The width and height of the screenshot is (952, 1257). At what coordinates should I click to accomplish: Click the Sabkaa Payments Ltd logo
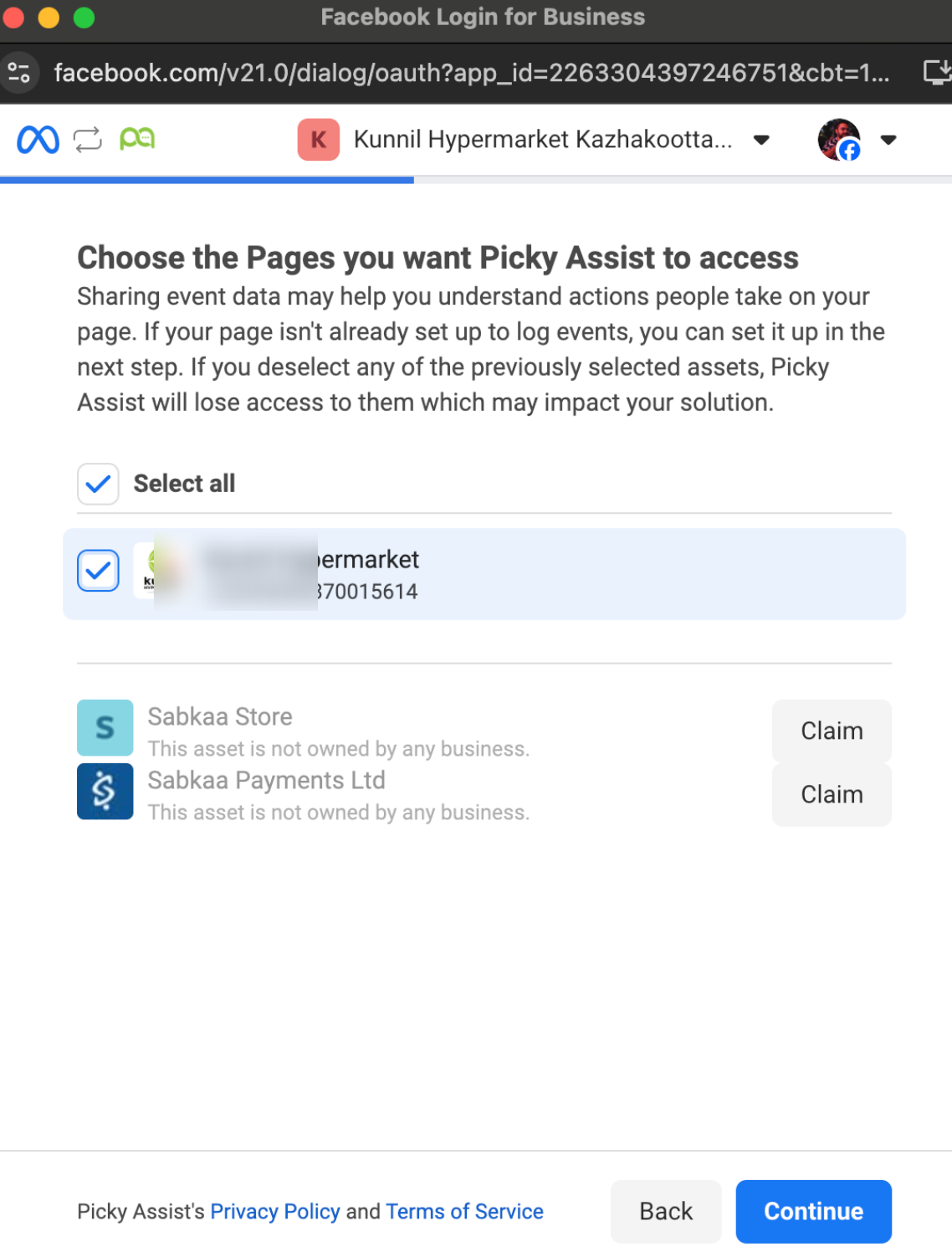[x=105, y=791]
